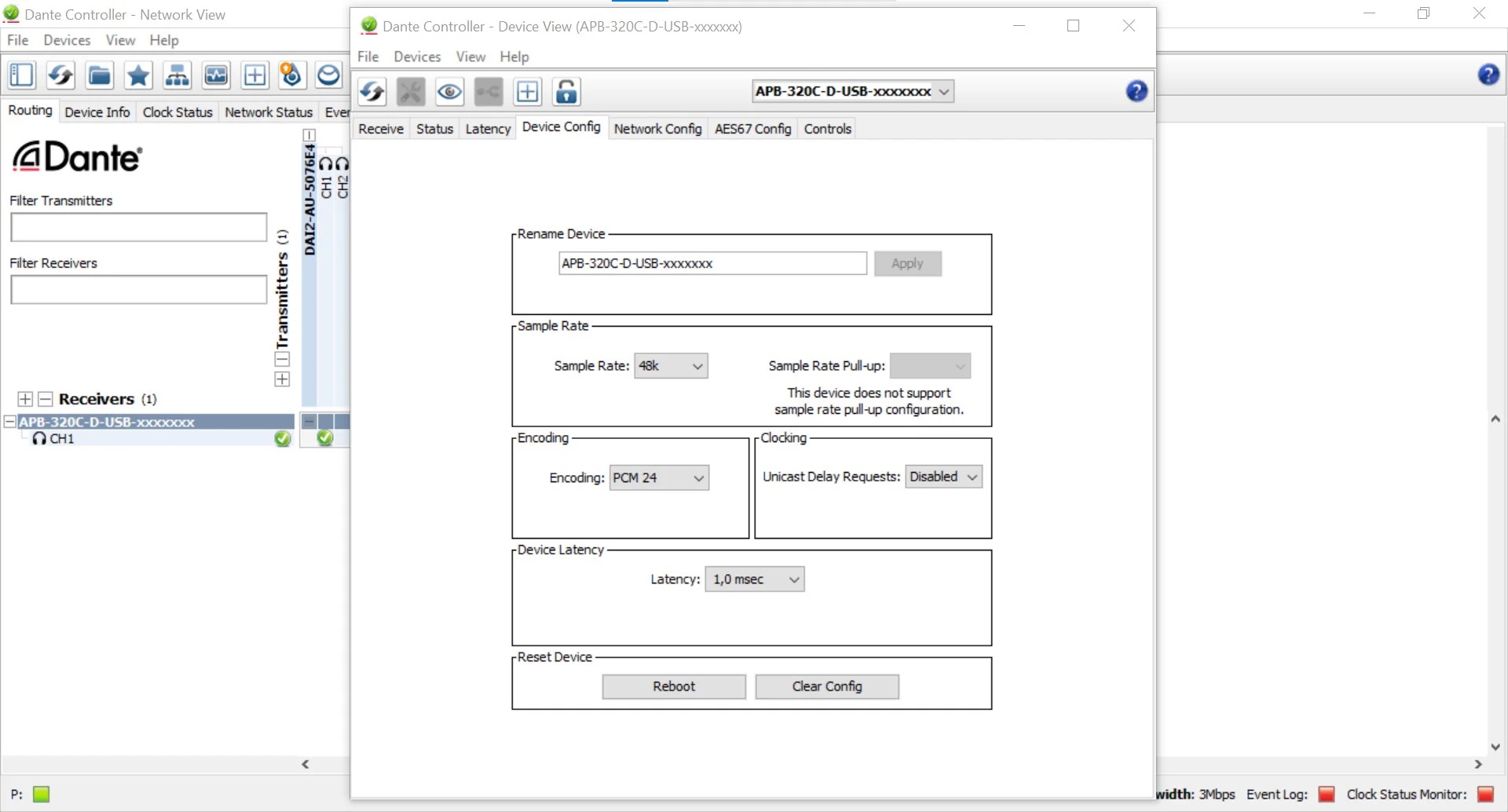Switch to the Network Config tab
1508x812 pixels.
[x=657, y=129]
